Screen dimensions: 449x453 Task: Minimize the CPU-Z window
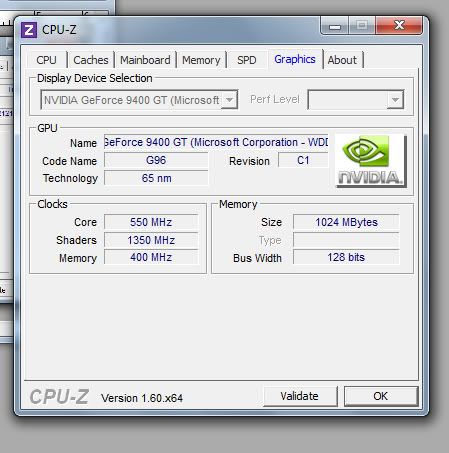coord(335,26)
